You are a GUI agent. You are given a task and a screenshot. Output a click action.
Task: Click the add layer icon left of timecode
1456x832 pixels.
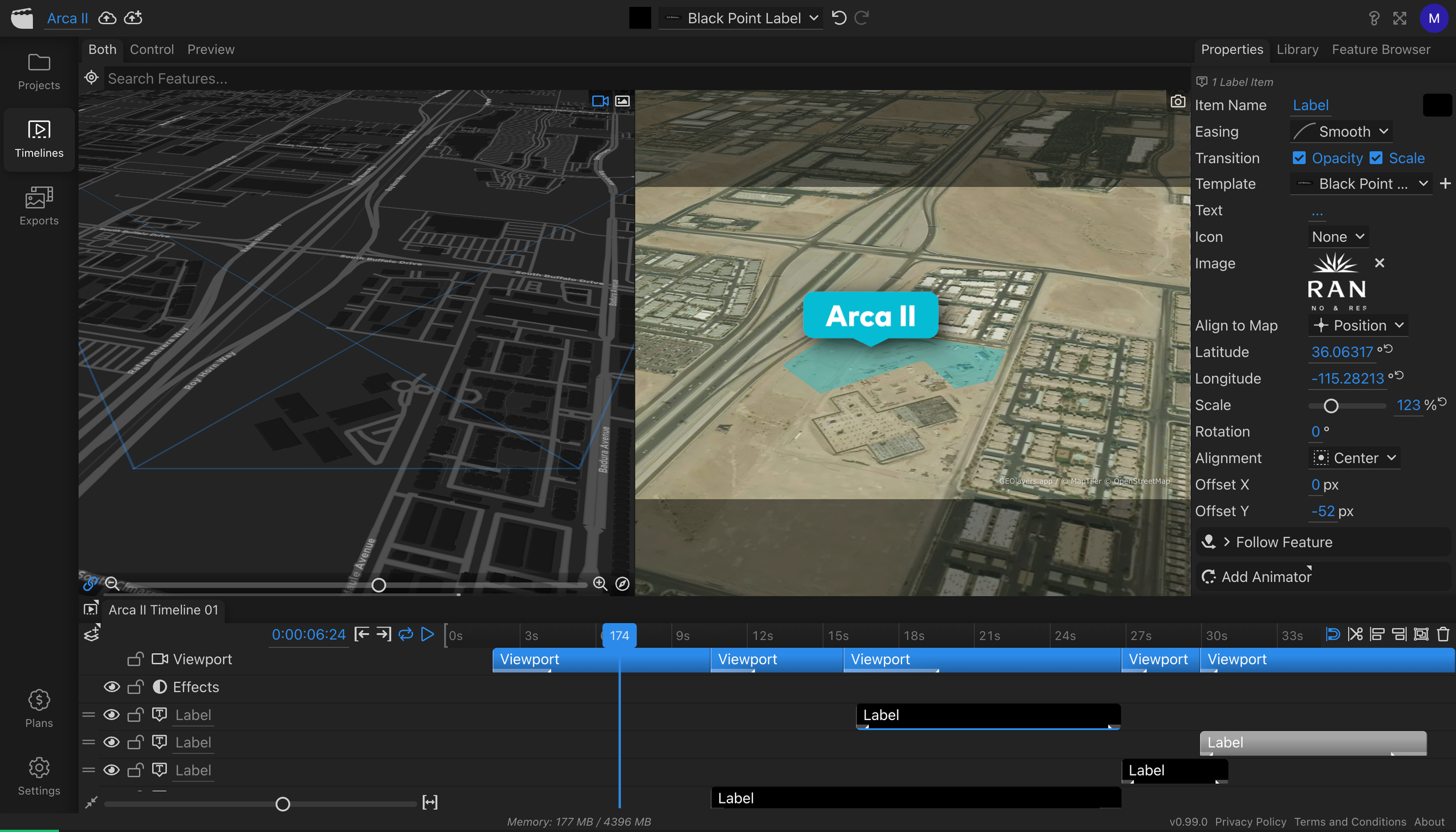(92, 633)
